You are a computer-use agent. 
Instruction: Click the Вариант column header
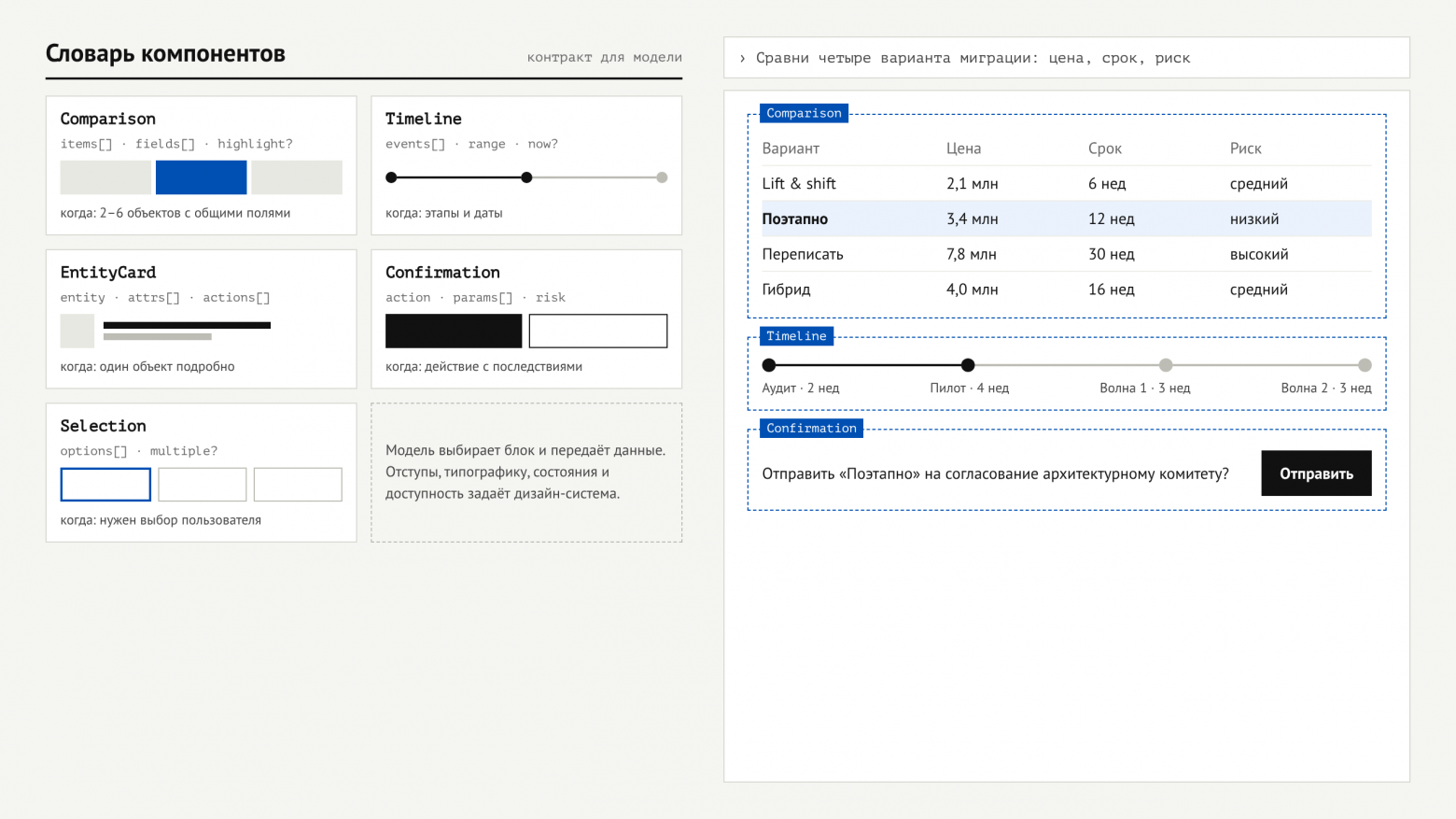pos(791,148)
